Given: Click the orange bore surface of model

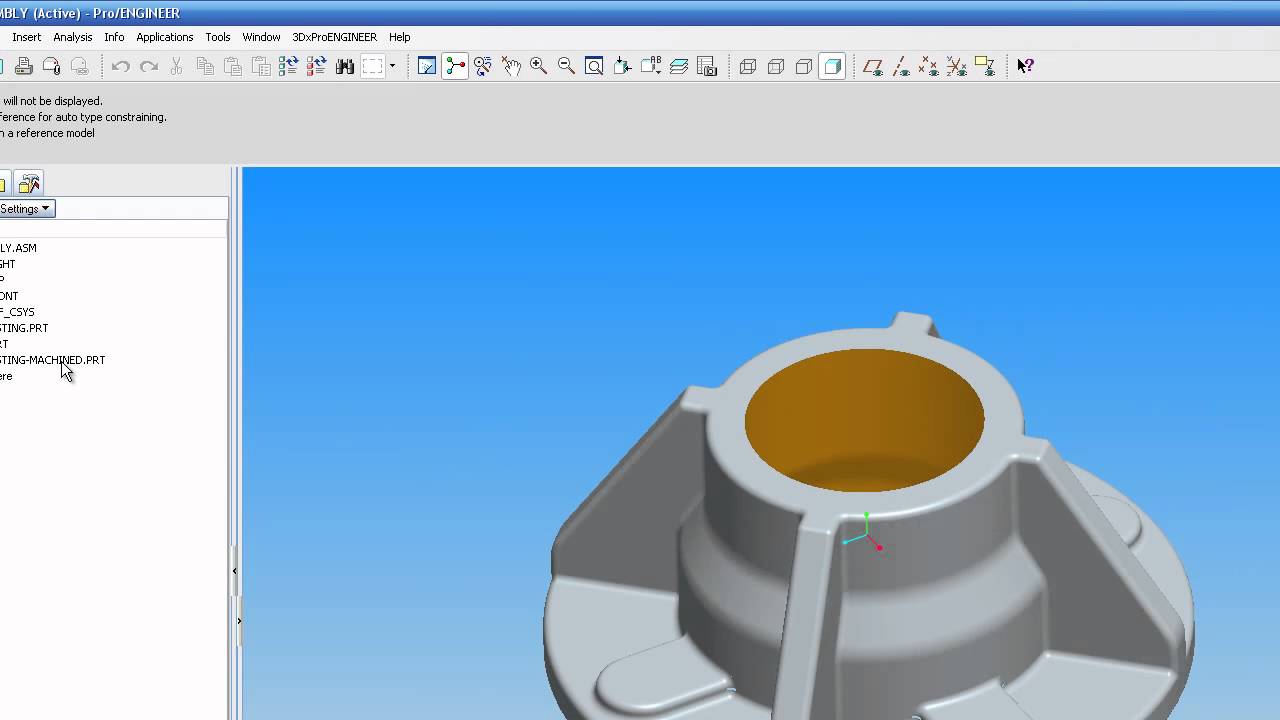Looking at the screenshot, I should click(865, 420).
